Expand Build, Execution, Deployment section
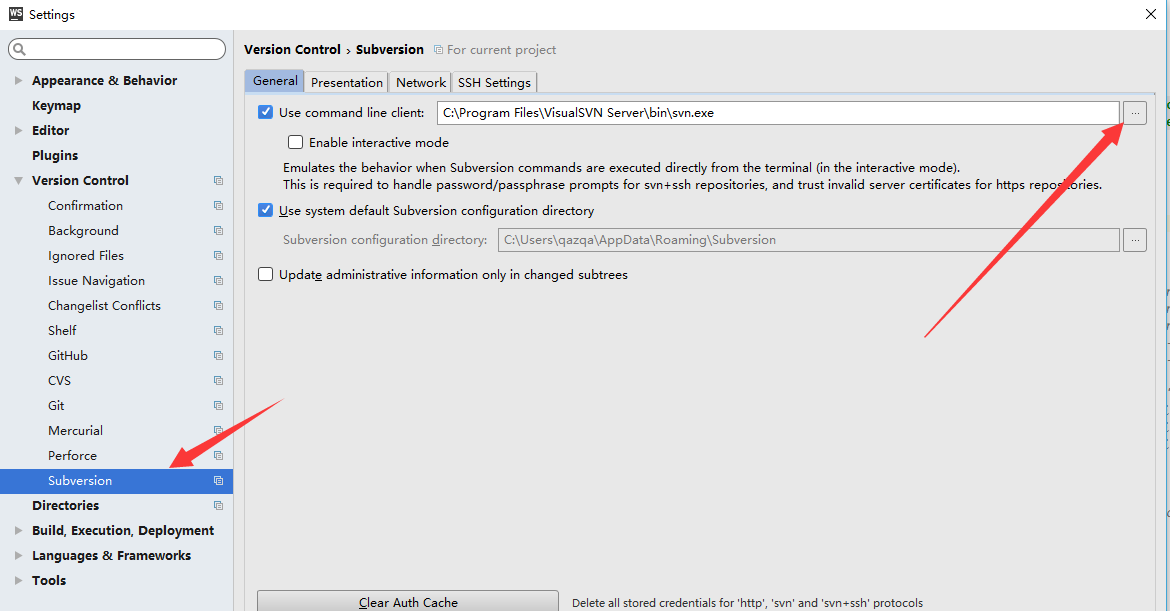This screenshot has width=1170, height=611. click(x=18, y=530)
